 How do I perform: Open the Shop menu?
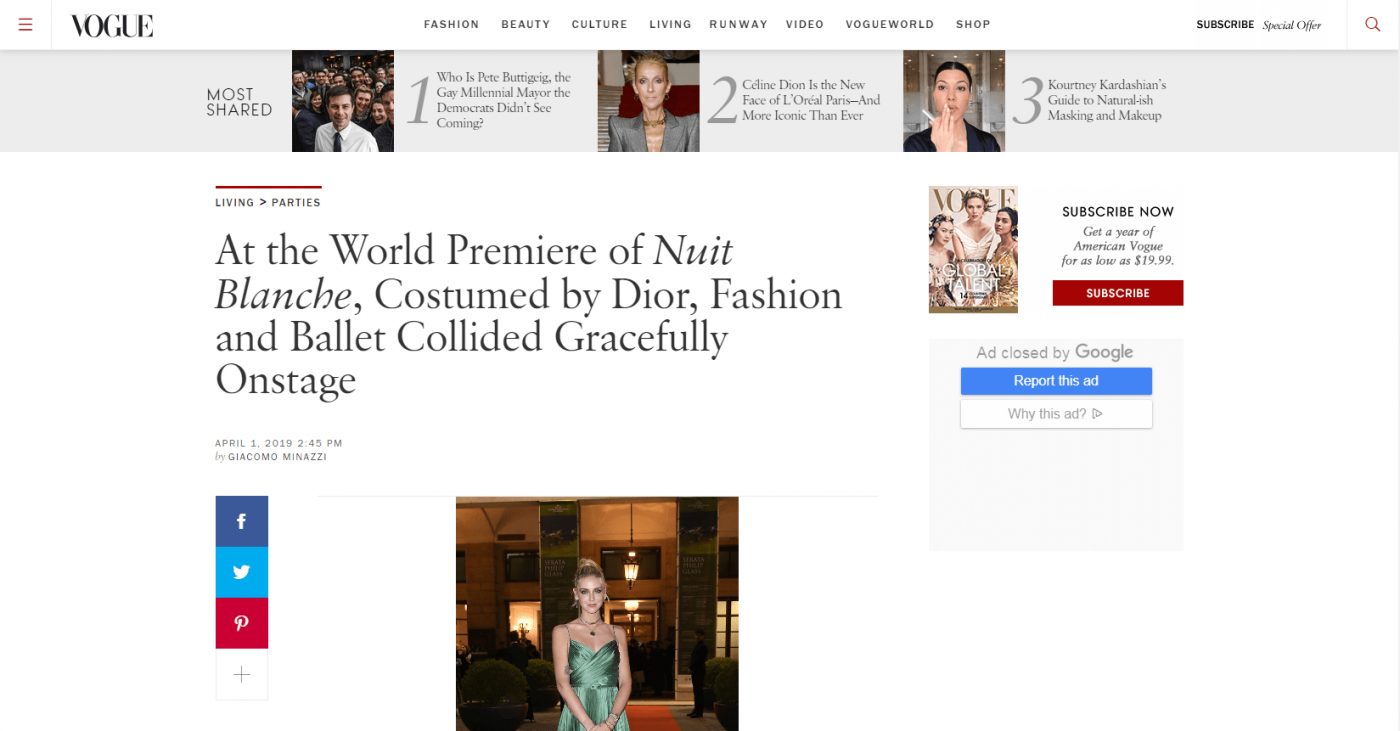[973, 25]
